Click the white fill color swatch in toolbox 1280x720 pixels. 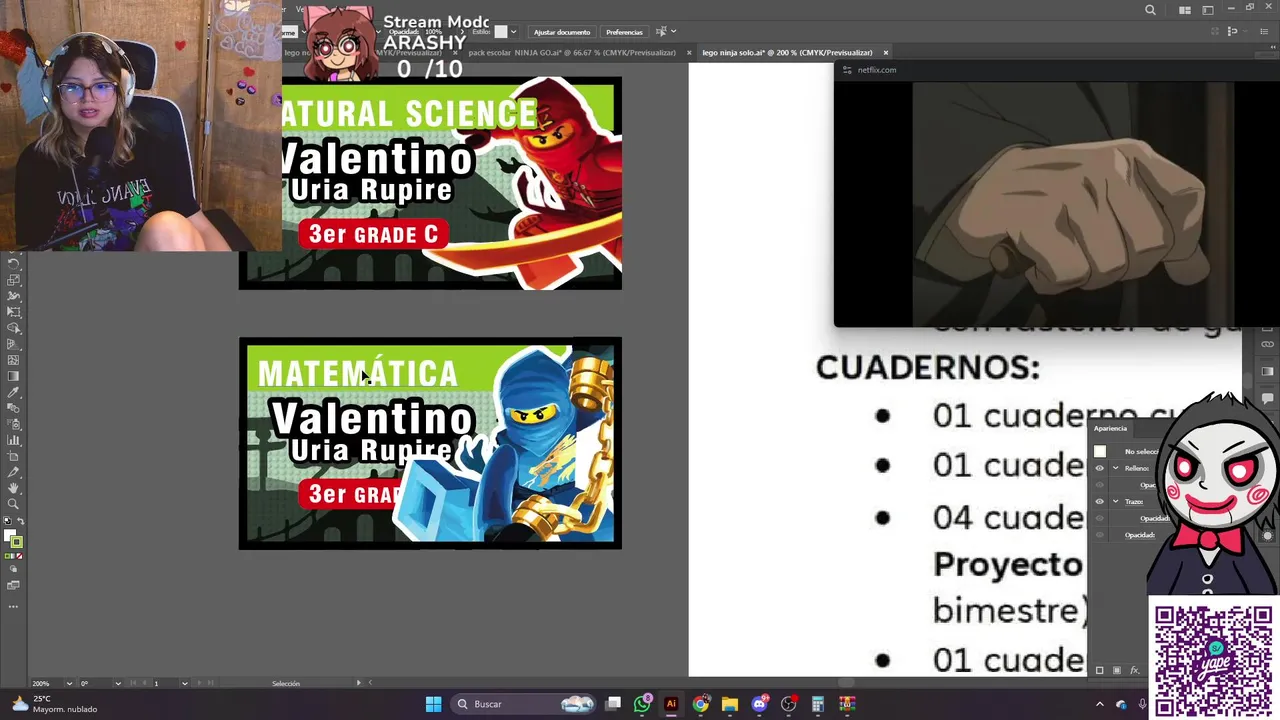coord(8,532)
